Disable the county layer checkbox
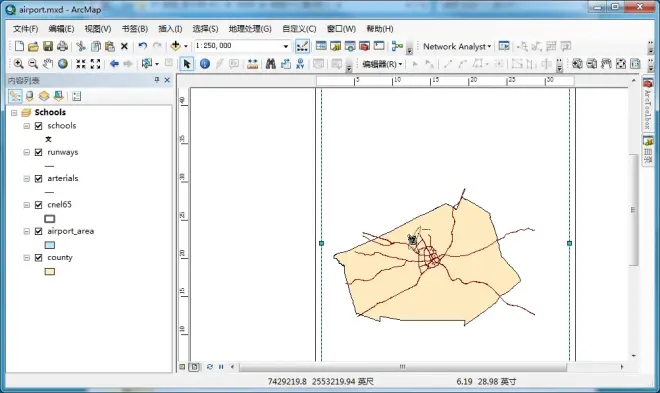 click(x=39, y=258)
